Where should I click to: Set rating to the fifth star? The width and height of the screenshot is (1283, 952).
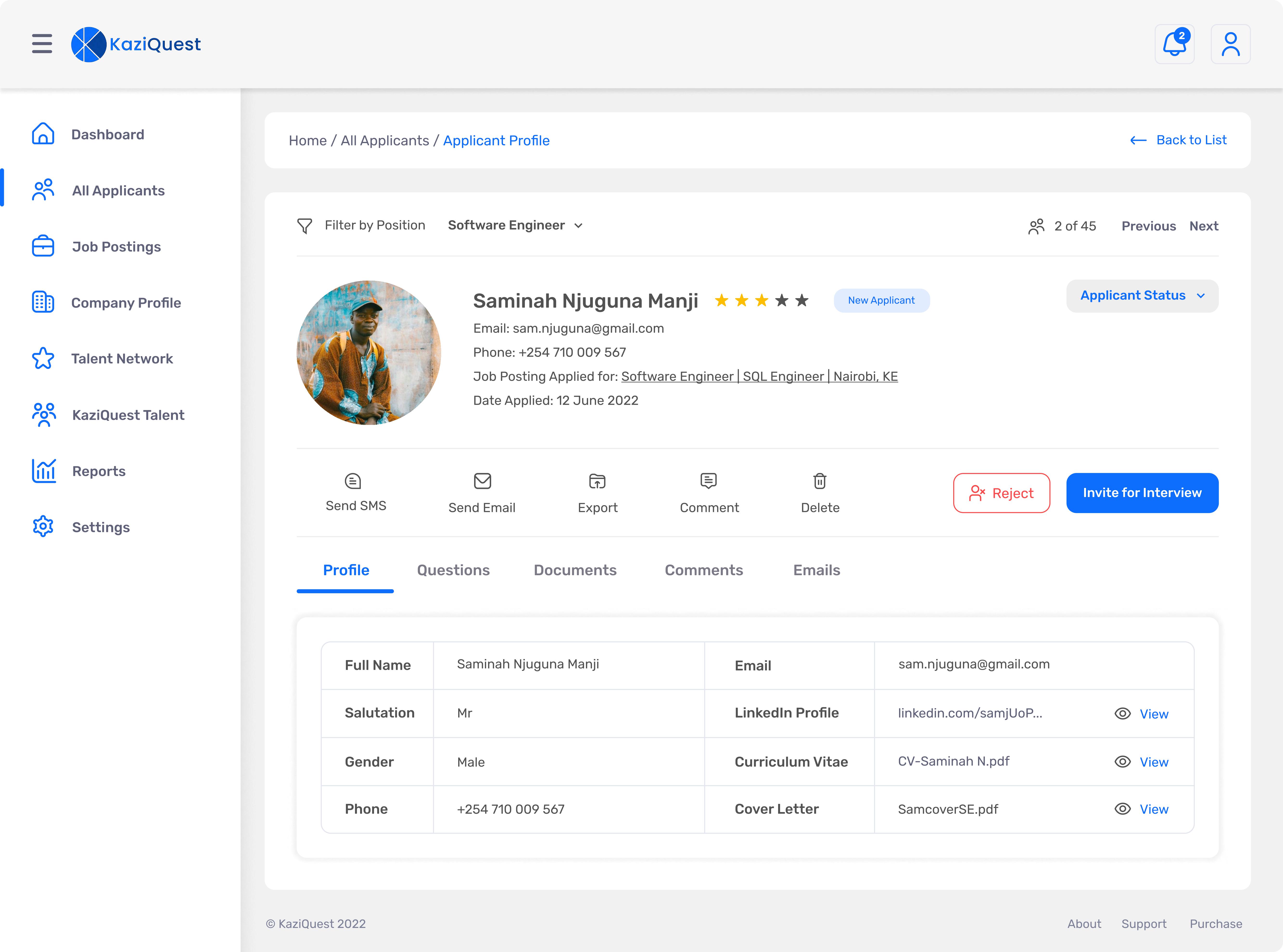(802, 300)
